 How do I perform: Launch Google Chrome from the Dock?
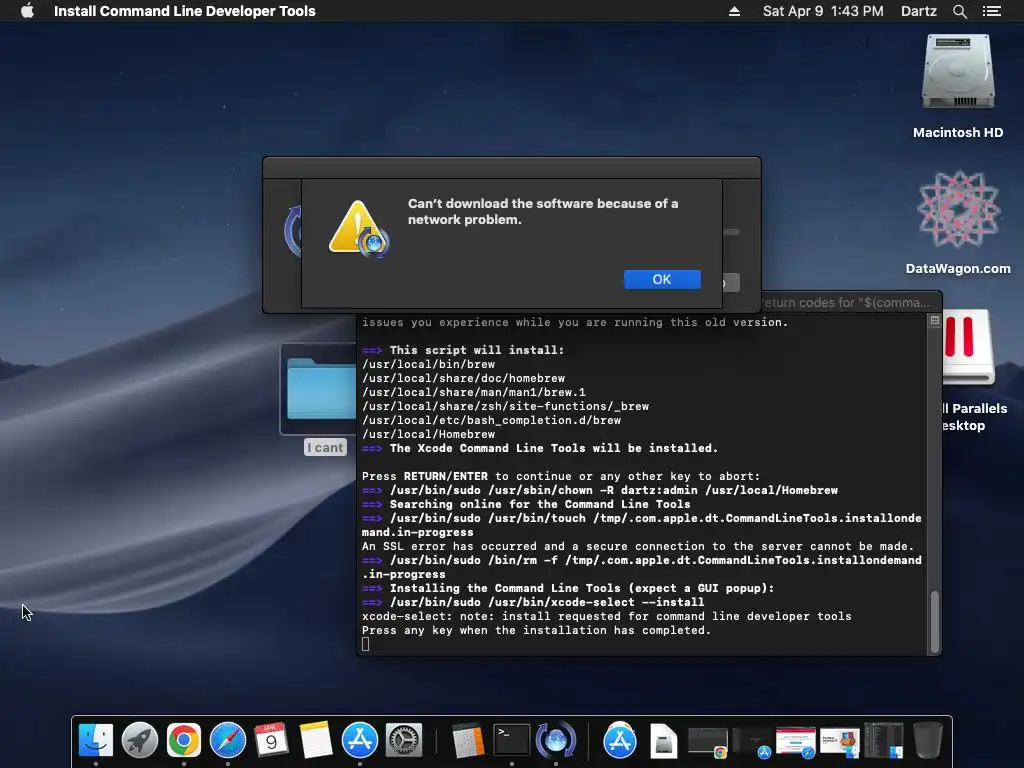(x=184, y=741)
